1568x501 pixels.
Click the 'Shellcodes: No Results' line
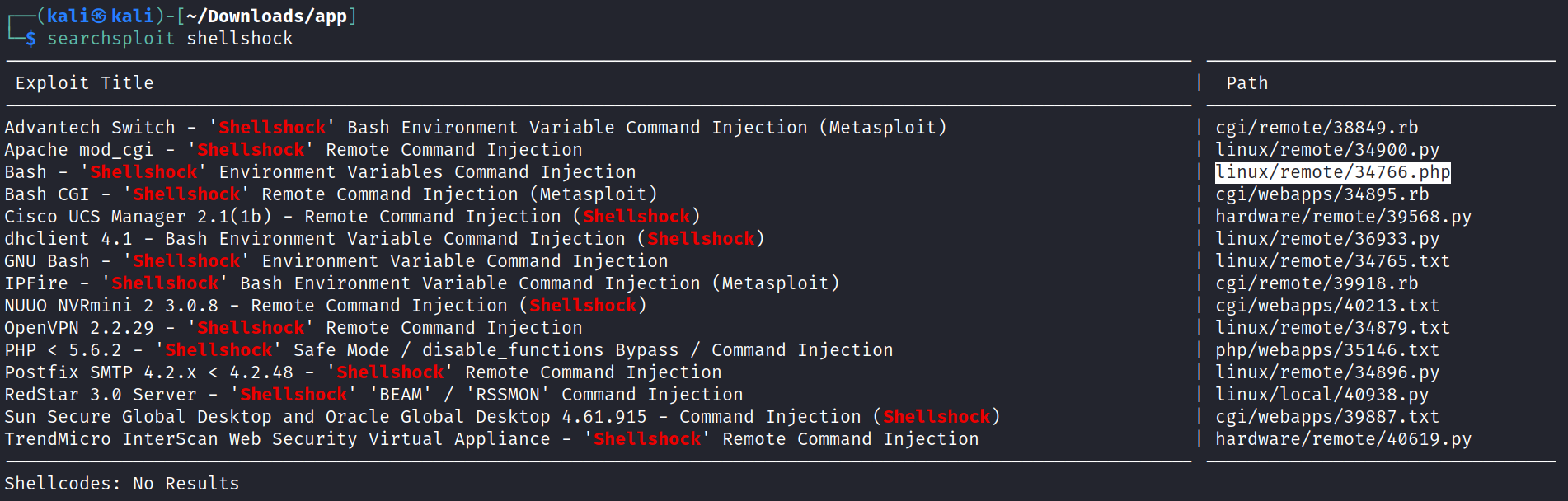pos(122,484)
